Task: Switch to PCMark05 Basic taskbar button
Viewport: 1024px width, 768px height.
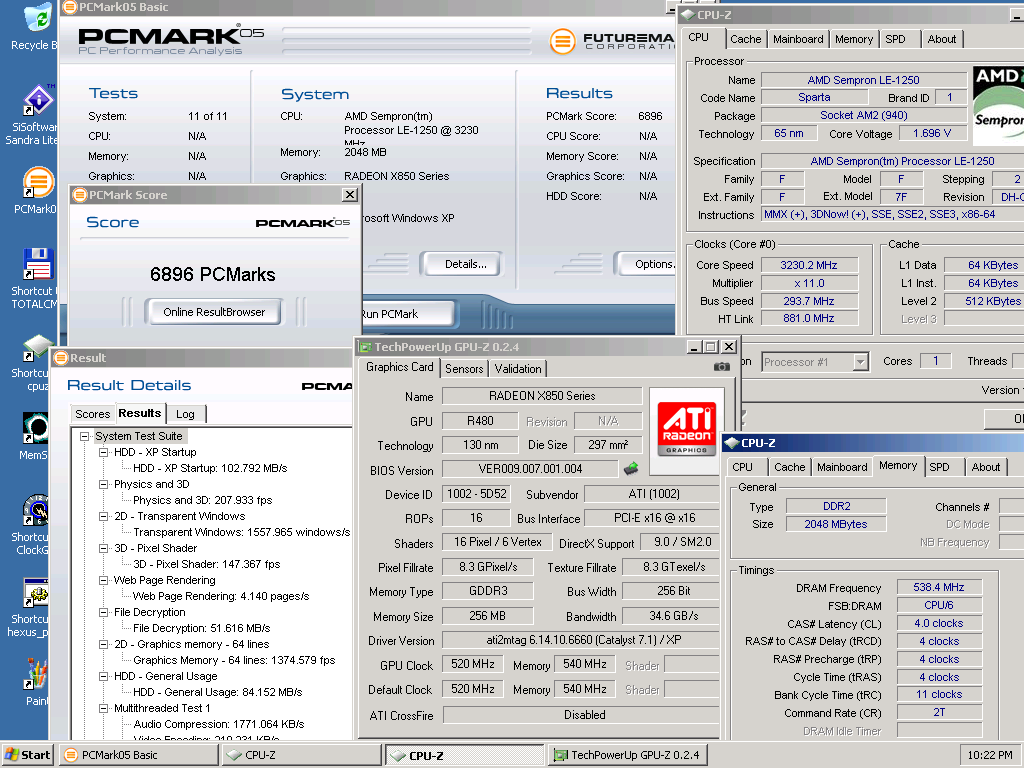Action: [x=138, y=755]
